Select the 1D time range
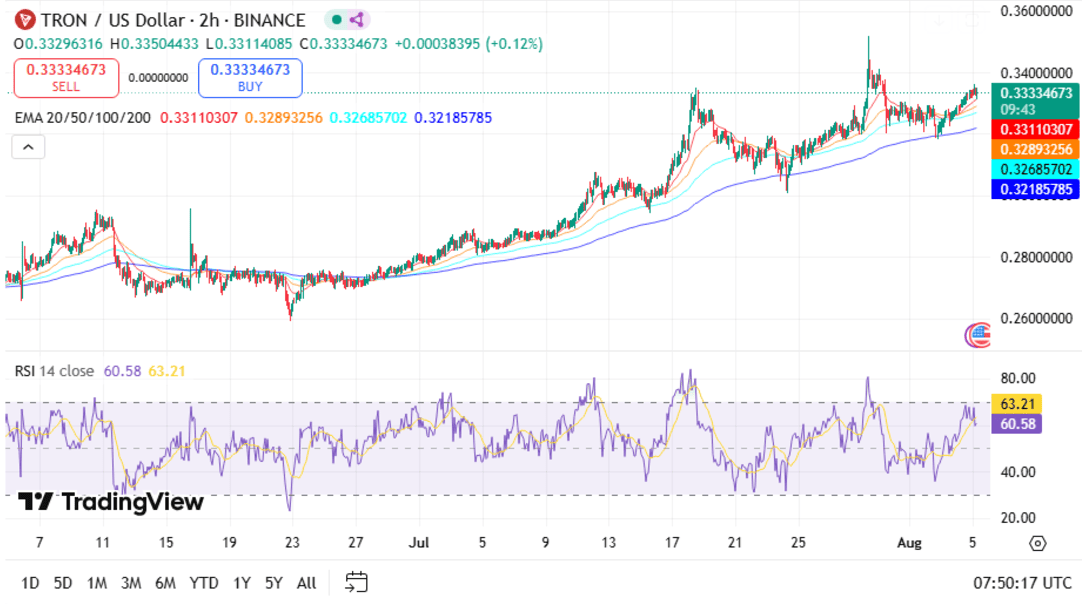Screen dimensions: 1082x604 coord(31,583)
